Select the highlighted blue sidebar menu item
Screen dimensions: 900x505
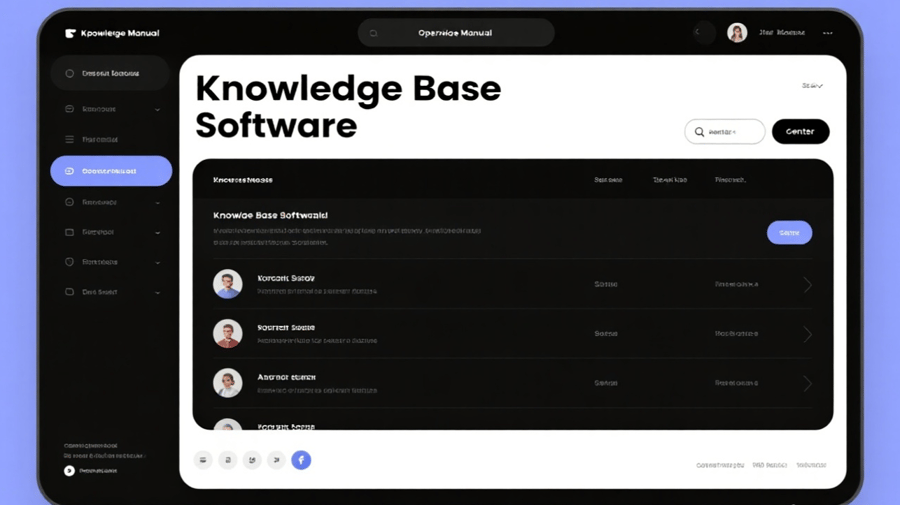click(111, 171)
